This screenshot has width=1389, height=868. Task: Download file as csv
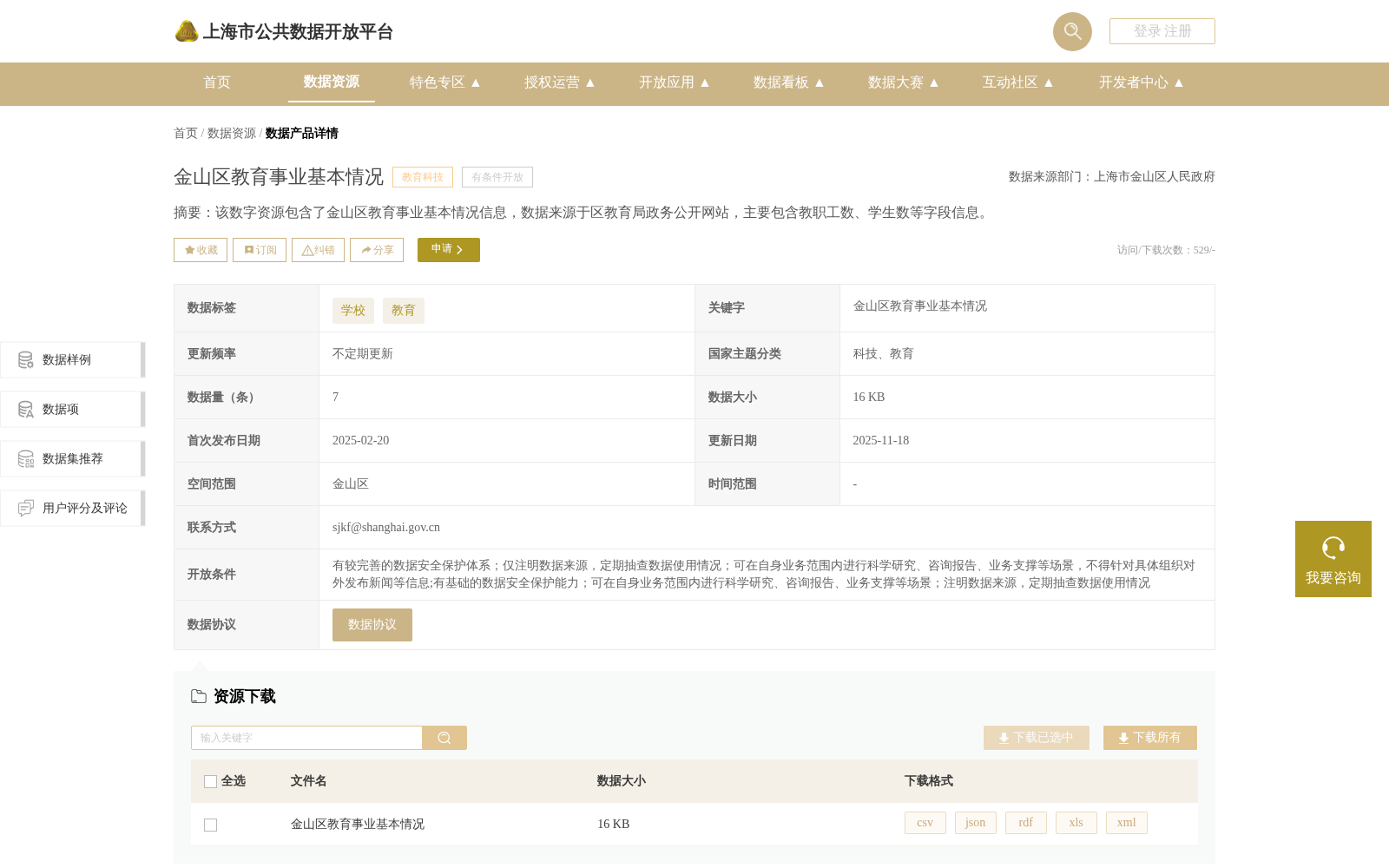[x=925, y=823]
